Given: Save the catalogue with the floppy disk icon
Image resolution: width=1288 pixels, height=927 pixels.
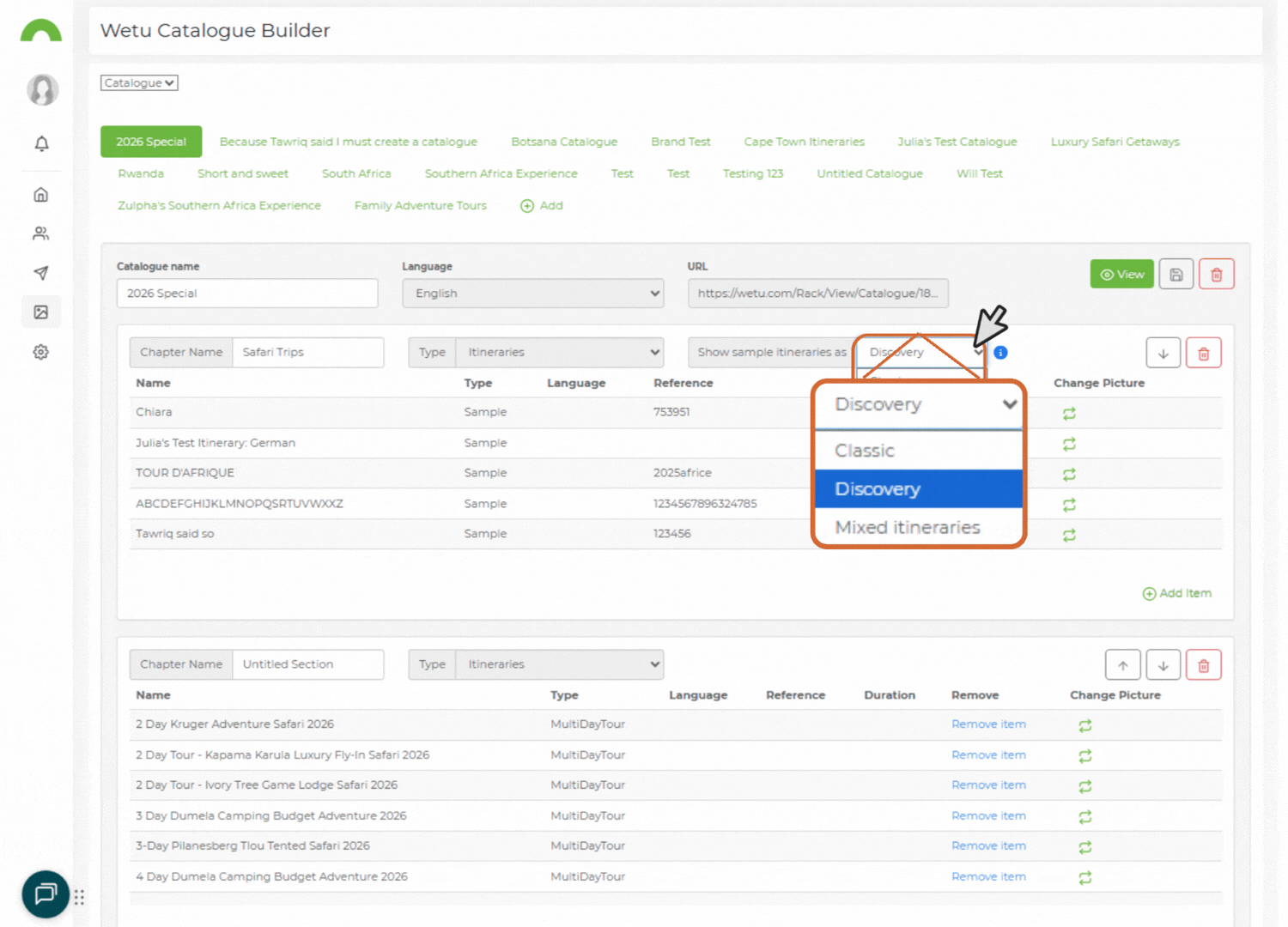Looking at the screenshot, I should coord(1176,274).
